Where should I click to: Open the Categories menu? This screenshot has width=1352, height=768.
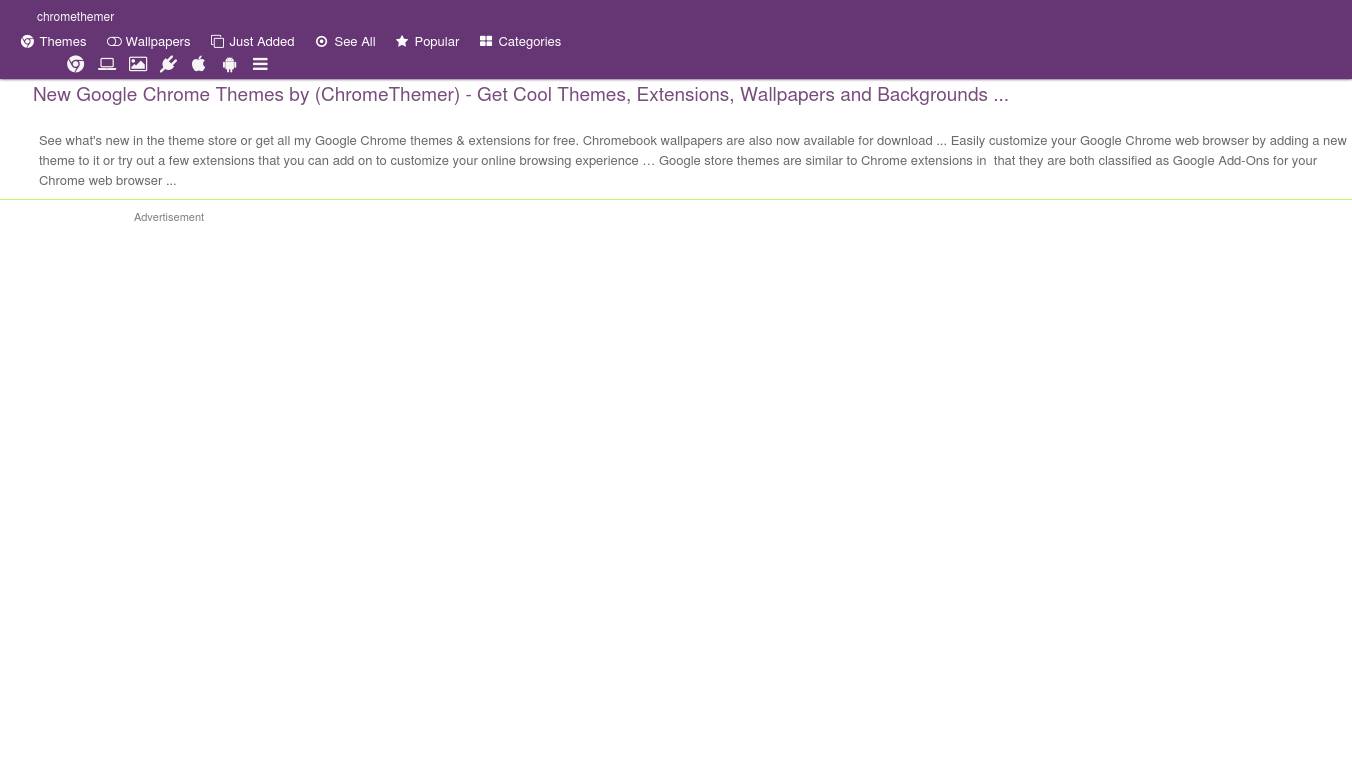click(x=529, y=42)
